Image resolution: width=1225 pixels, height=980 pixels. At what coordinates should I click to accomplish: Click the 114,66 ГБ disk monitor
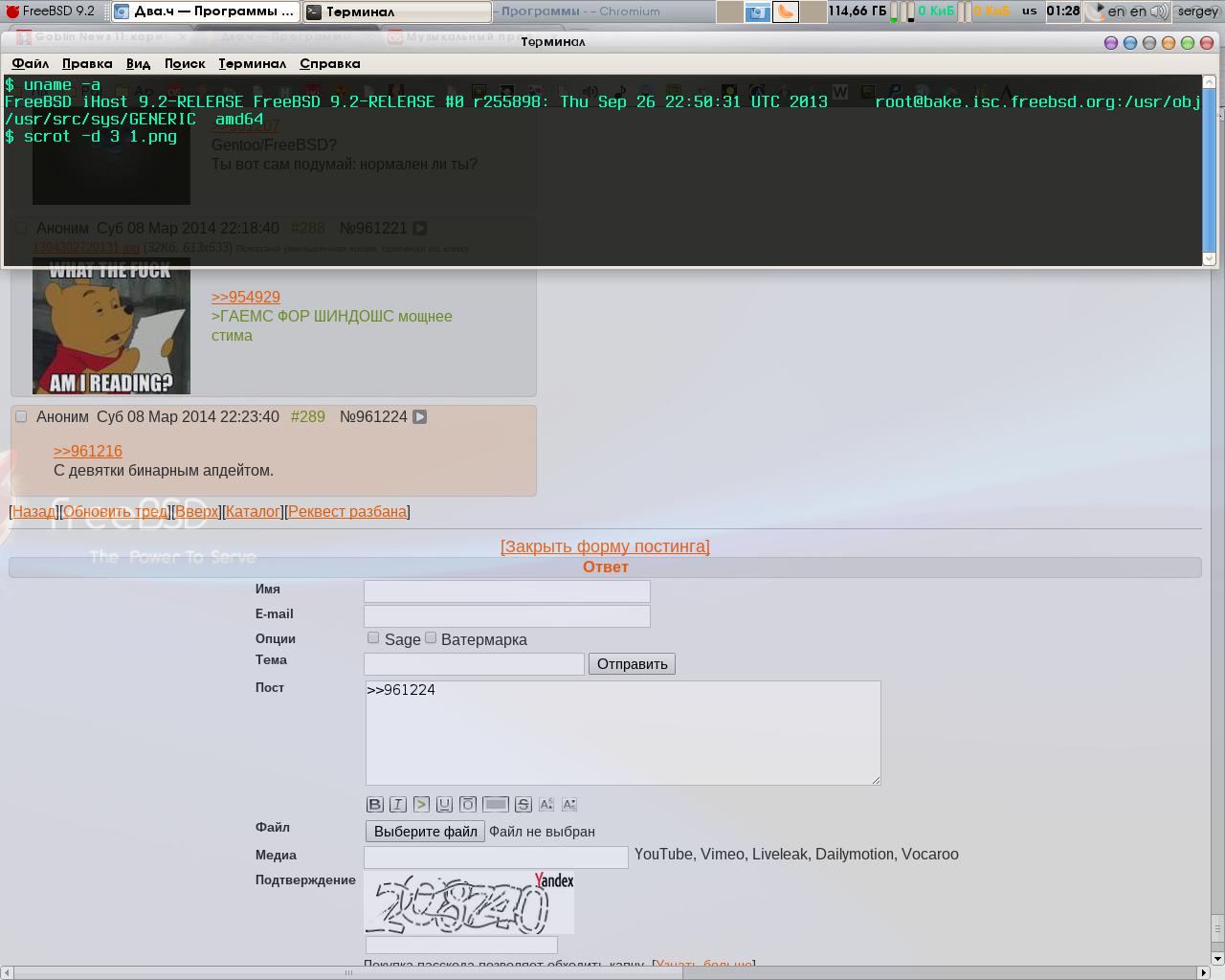pyautogui.click(x=857, y=11)
